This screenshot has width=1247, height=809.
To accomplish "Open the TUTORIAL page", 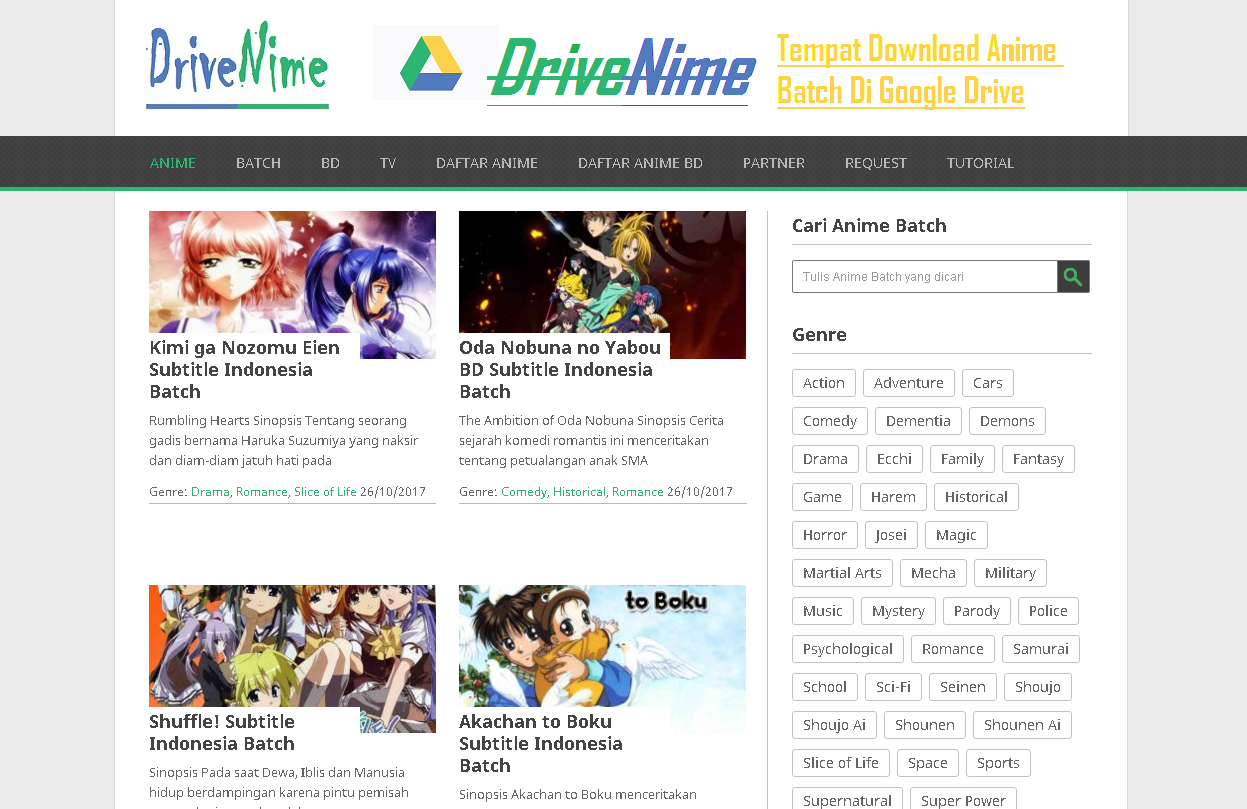I will [x=980, y=163].
